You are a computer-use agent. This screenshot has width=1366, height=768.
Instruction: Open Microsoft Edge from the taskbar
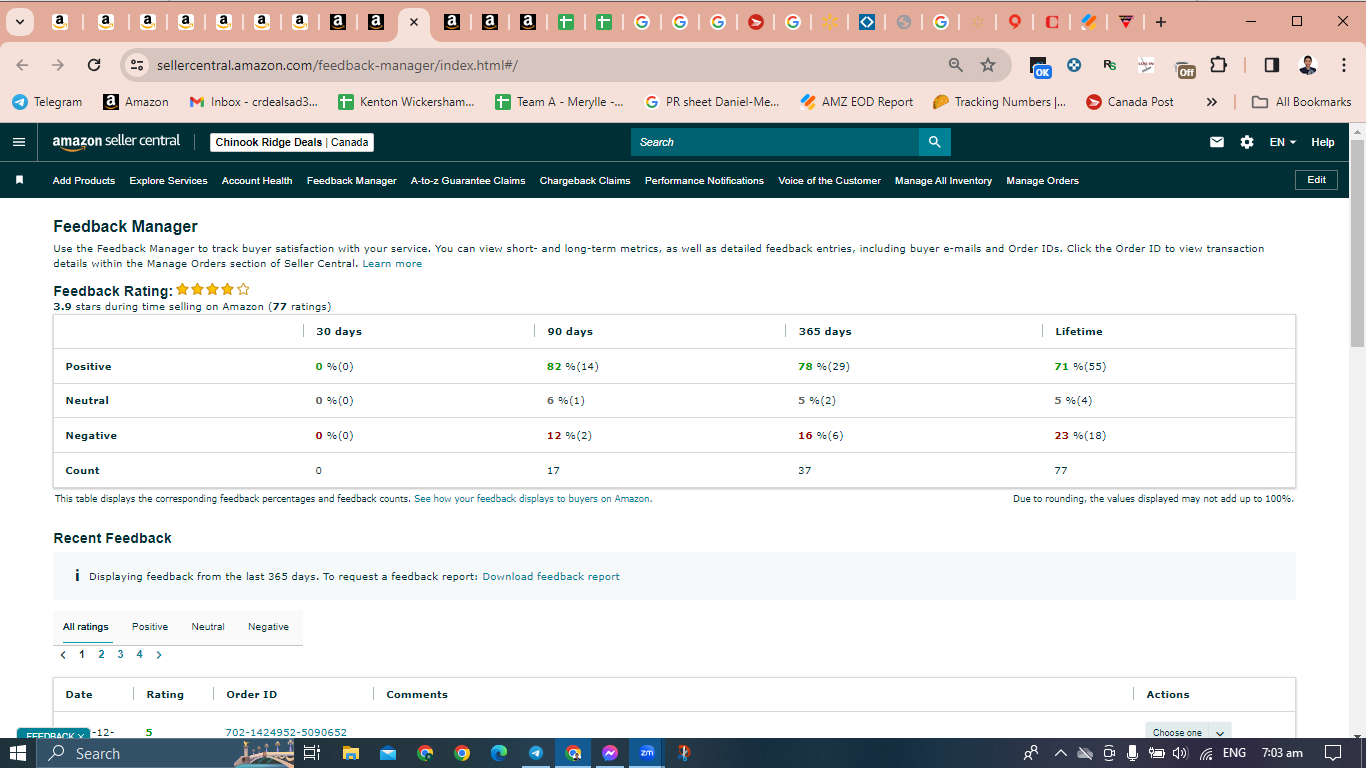[x=499, y=753]
